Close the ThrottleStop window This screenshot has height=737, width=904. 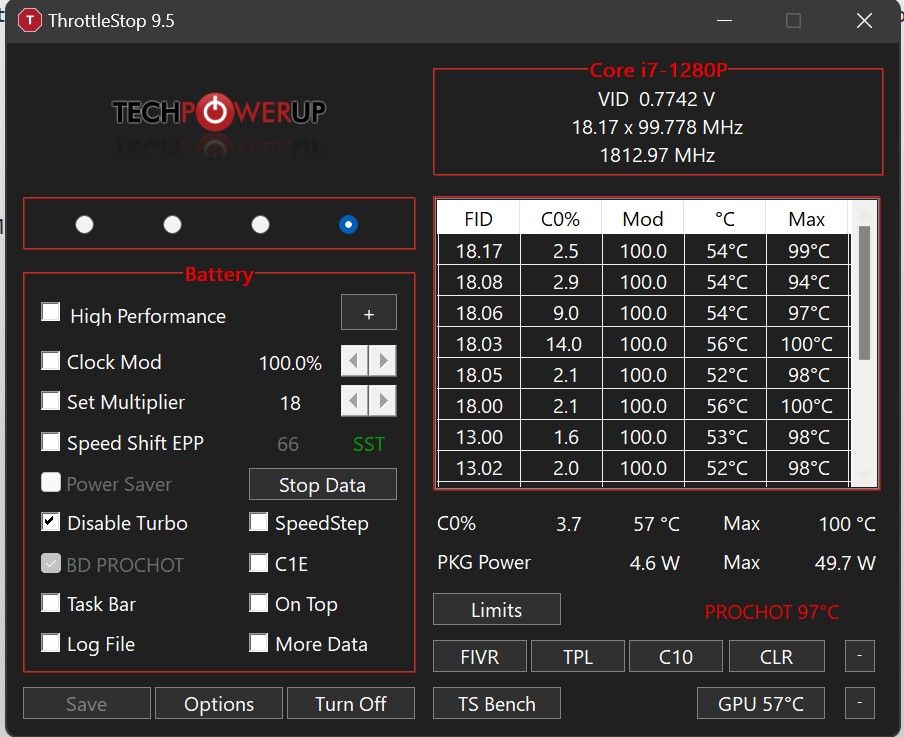click(x=864, y=21)
